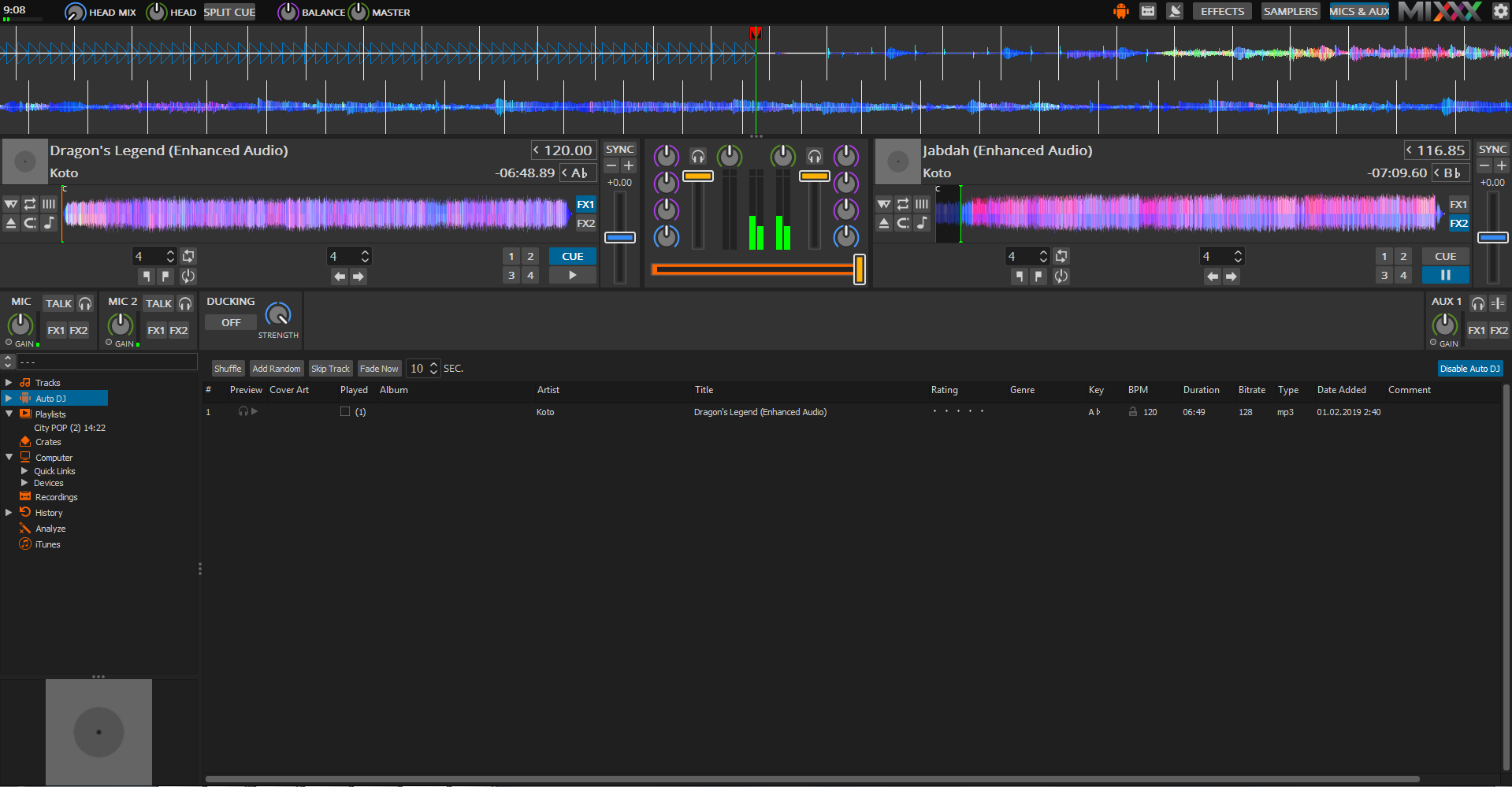Toggle the Ducking OFF button
The height and width of the screenshot is (787, 1512).
pos(231,323)
